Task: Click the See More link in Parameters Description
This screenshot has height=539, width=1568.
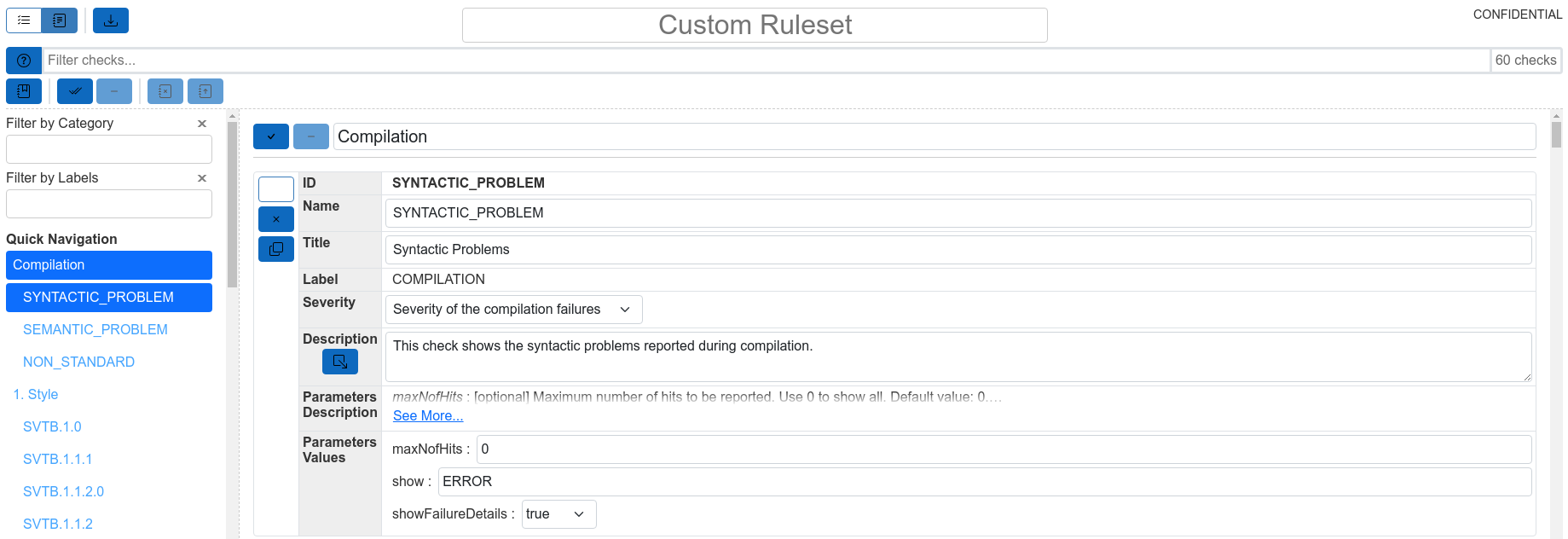Action: click(427, 415)
